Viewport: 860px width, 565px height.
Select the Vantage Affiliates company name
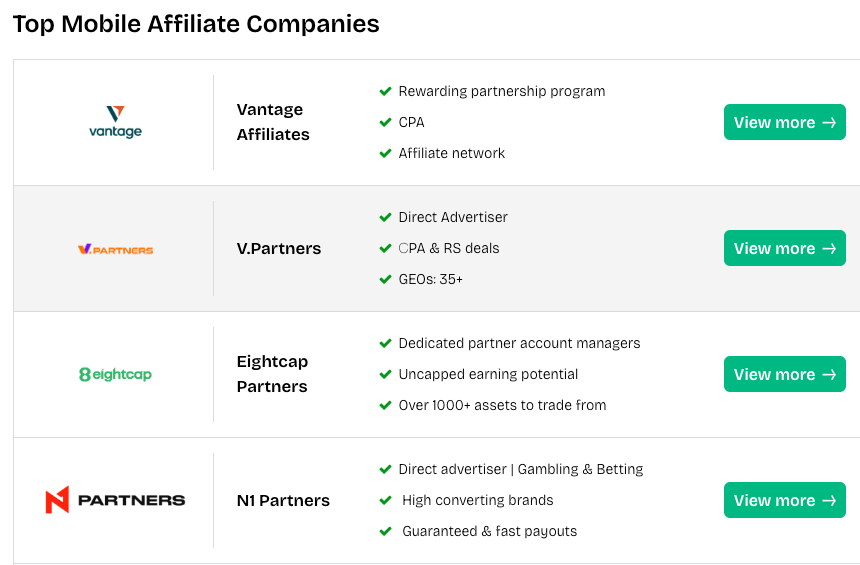[273, 122]
